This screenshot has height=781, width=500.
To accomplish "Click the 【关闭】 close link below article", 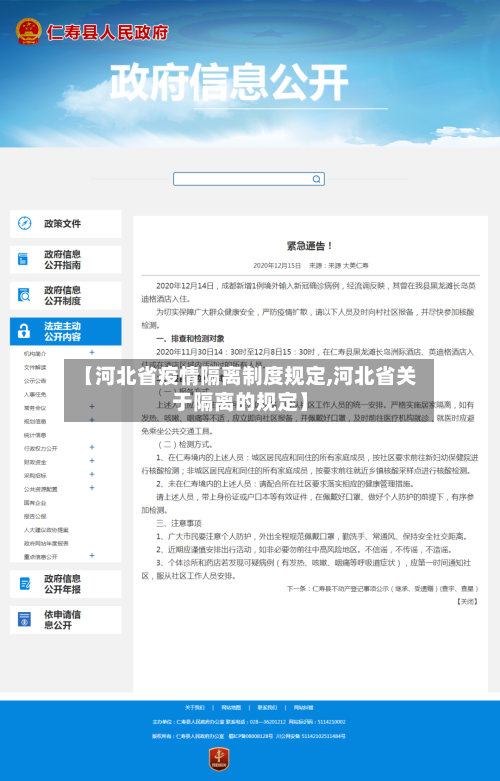I will click(467, 602).
